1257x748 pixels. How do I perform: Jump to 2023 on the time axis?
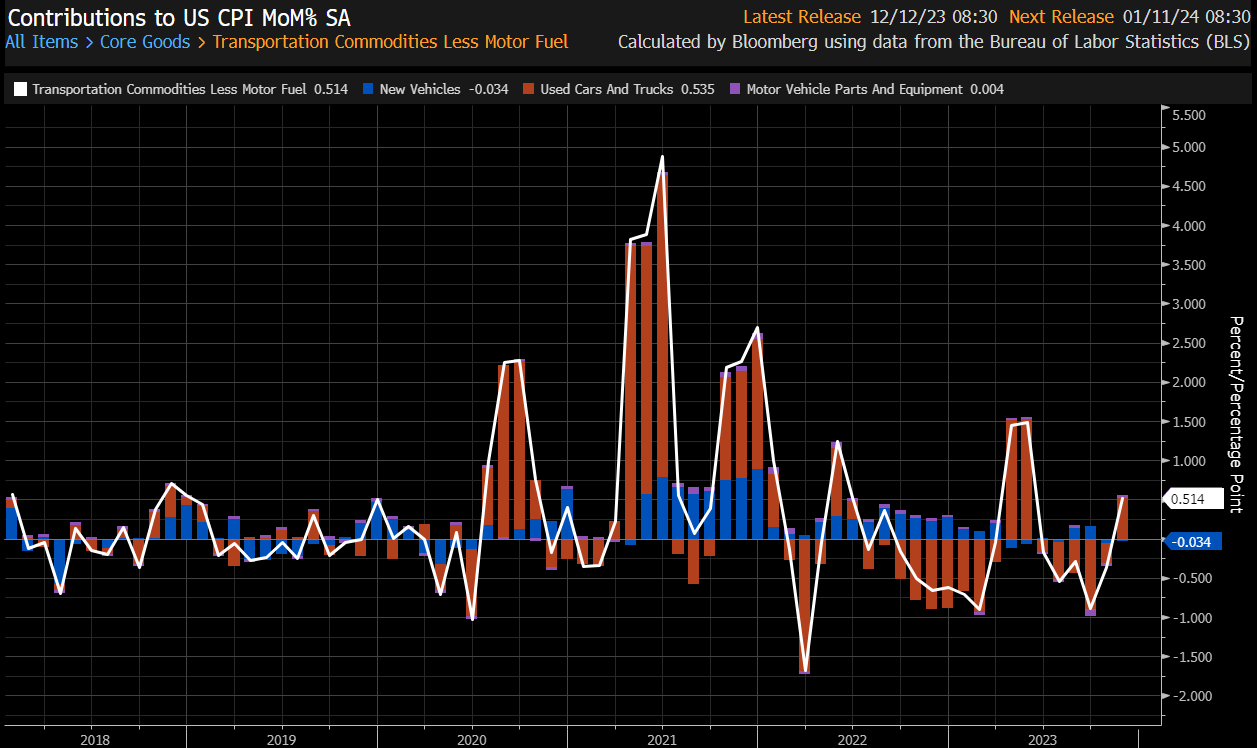pyautogui.click(x=1042, y=739)
